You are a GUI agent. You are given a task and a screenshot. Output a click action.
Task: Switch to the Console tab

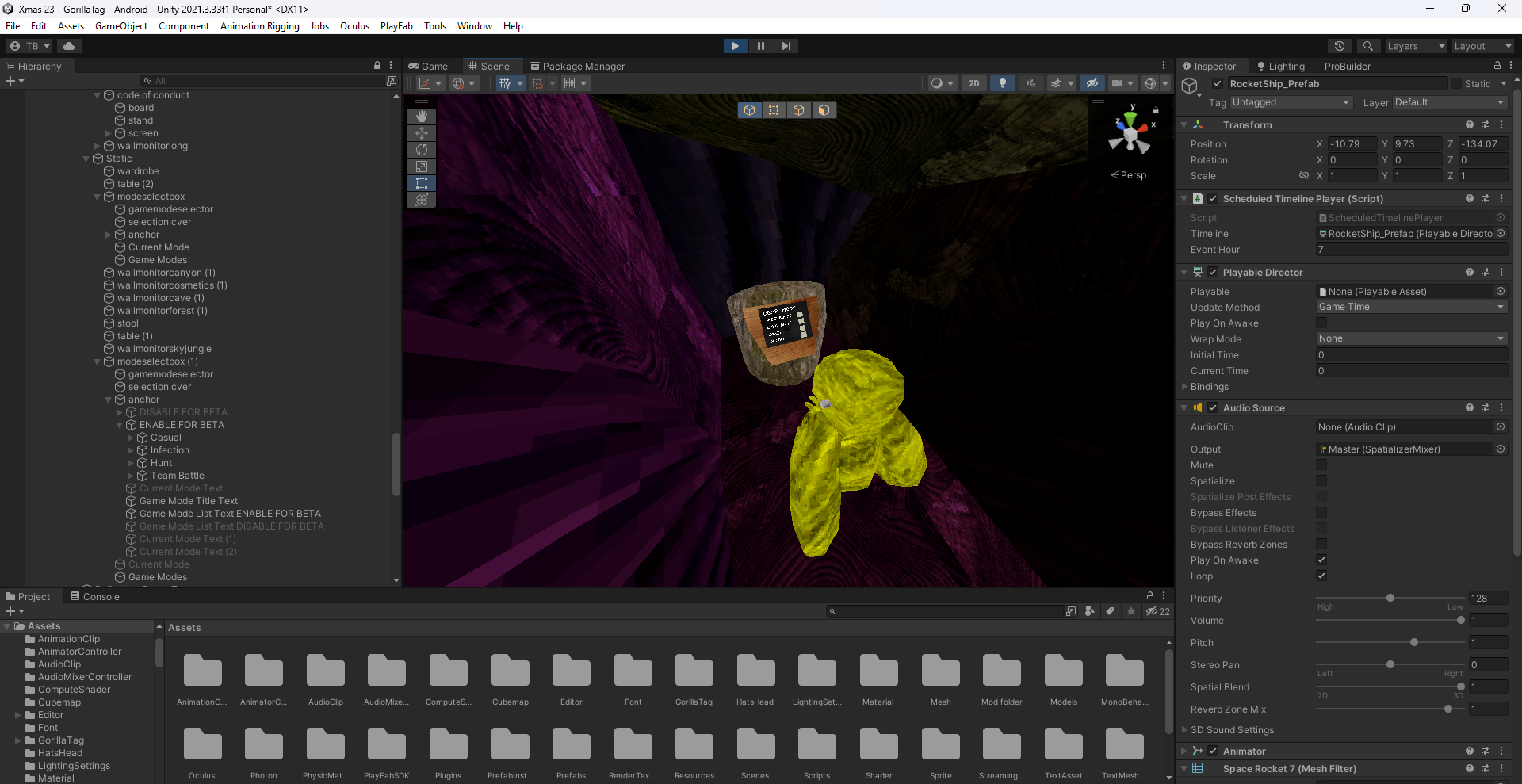[x=95, y=597]
